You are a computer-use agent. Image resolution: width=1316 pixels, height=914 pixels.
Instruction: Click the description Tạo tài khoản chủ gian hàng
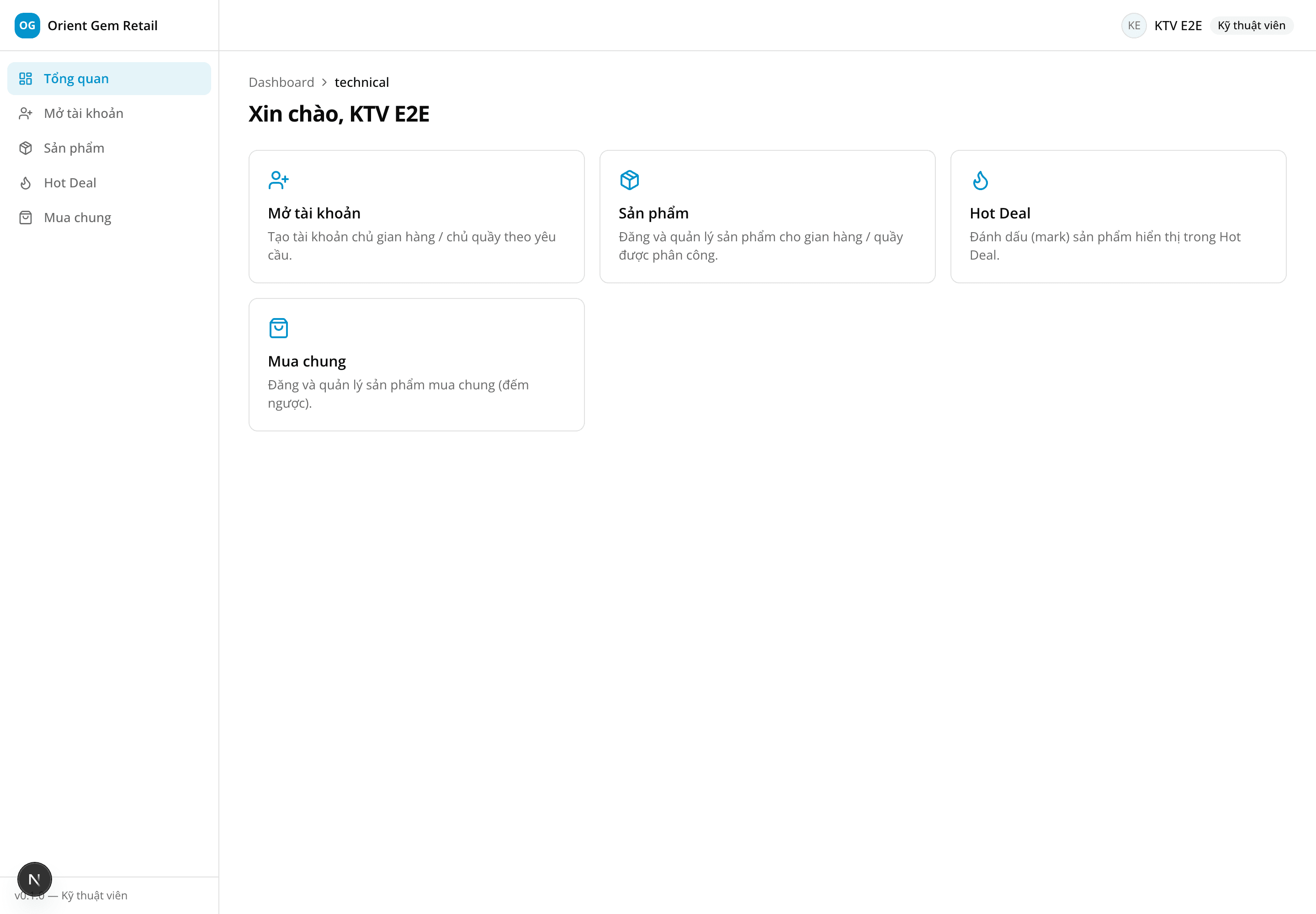click(x=411, y=246)
